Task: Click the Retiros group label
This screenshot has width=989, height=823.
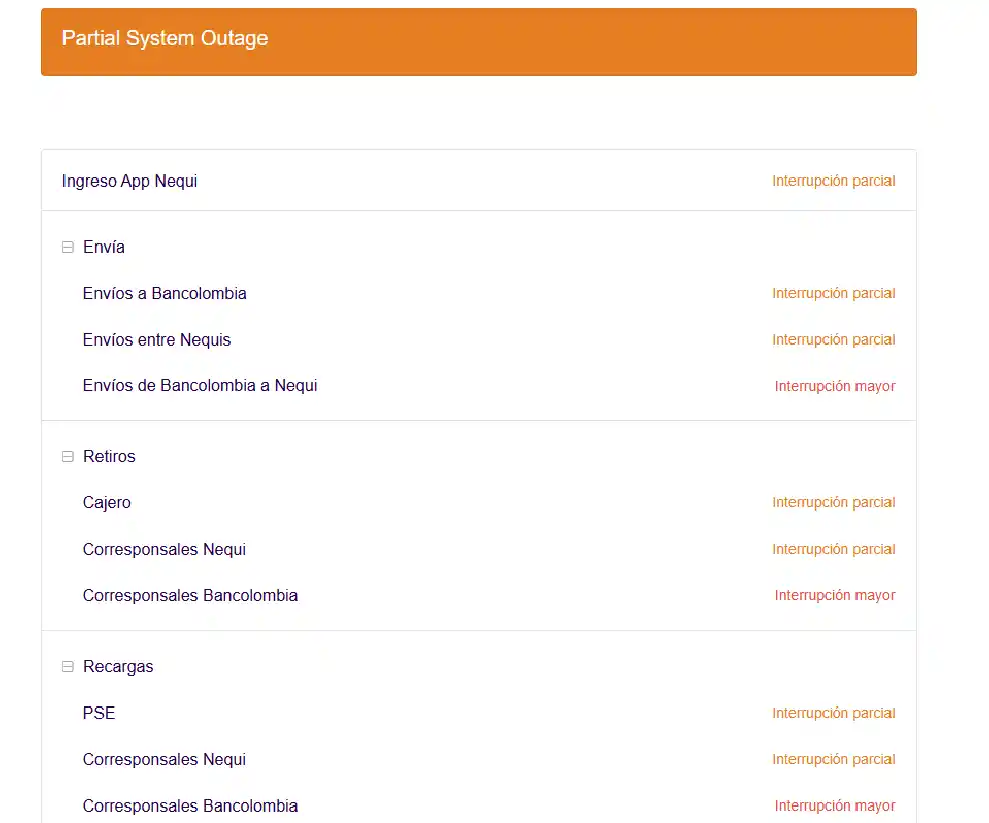Action: 109,456
